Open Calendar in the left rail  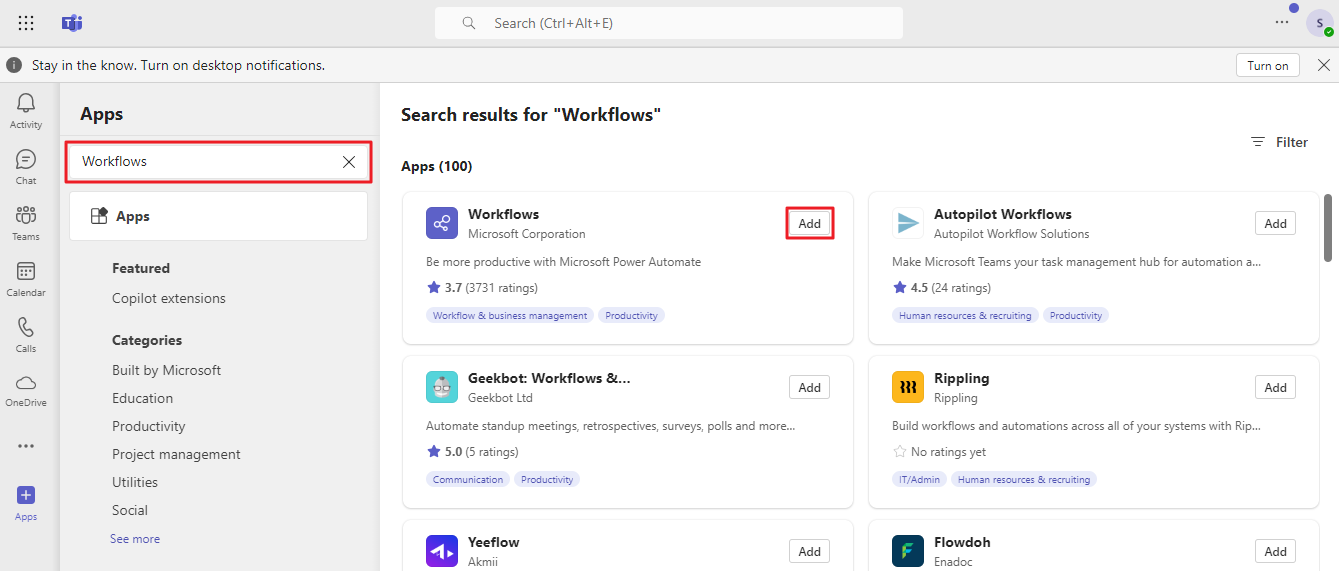(x=26, y=279)
